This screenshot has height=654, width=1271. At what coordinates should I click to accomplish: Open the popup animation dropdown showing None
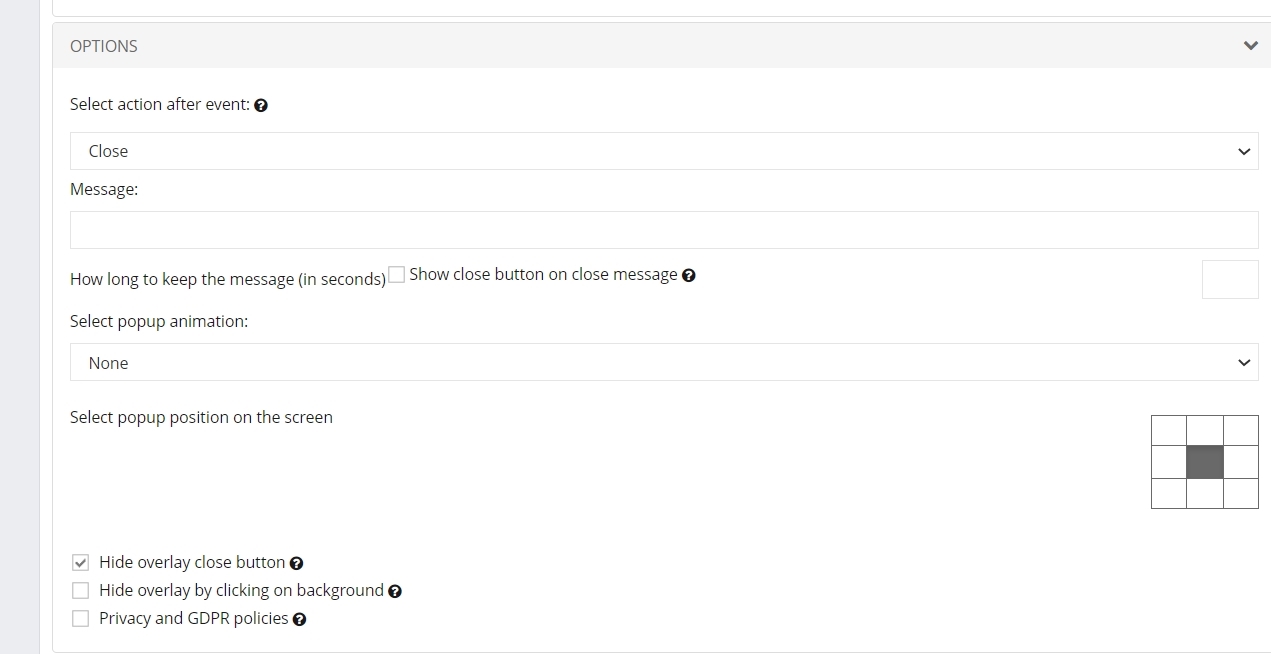tap(663, 363)
